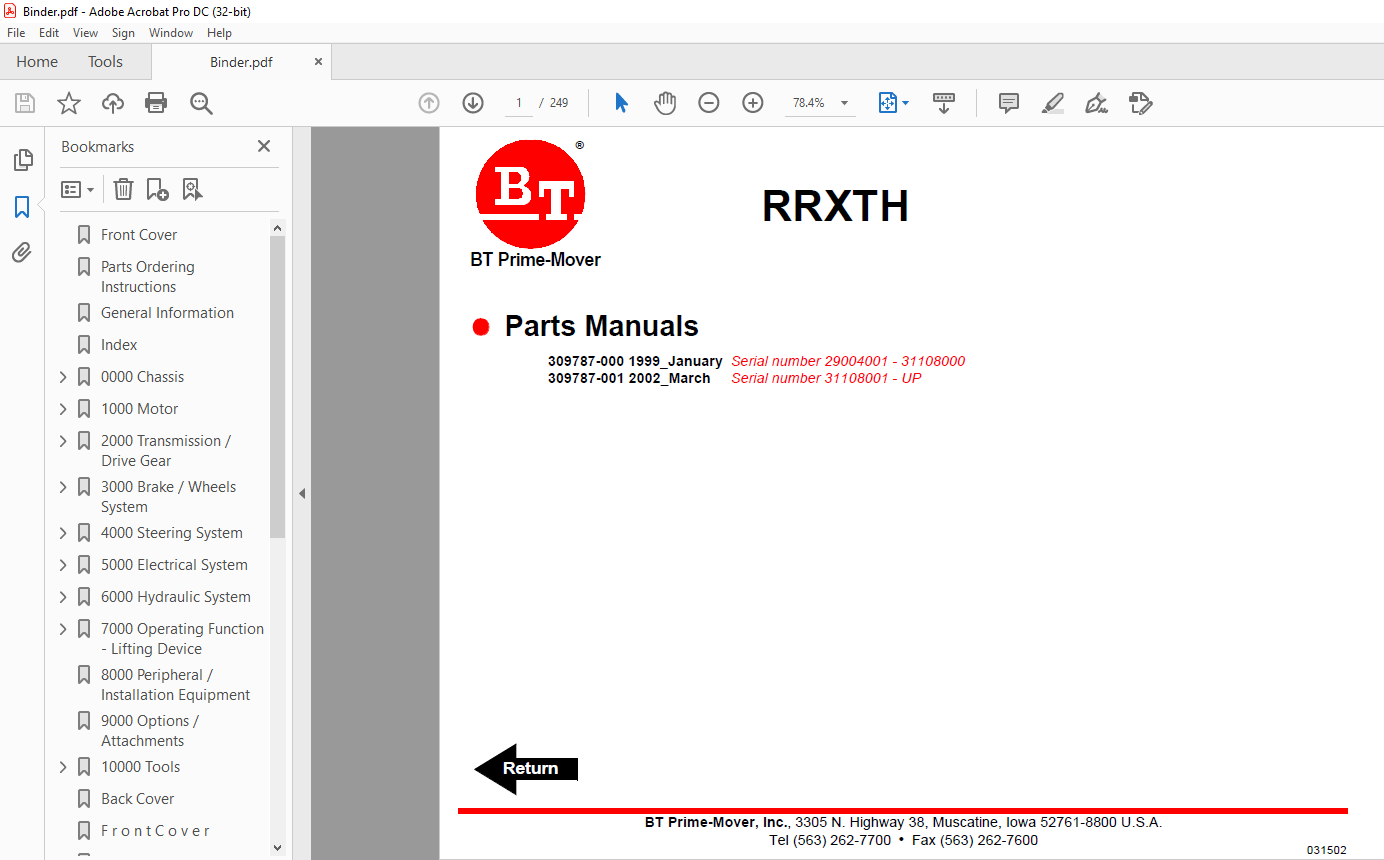1384x860 pixels.
Task: Click the Save file icon
Action: pos(25,103)
